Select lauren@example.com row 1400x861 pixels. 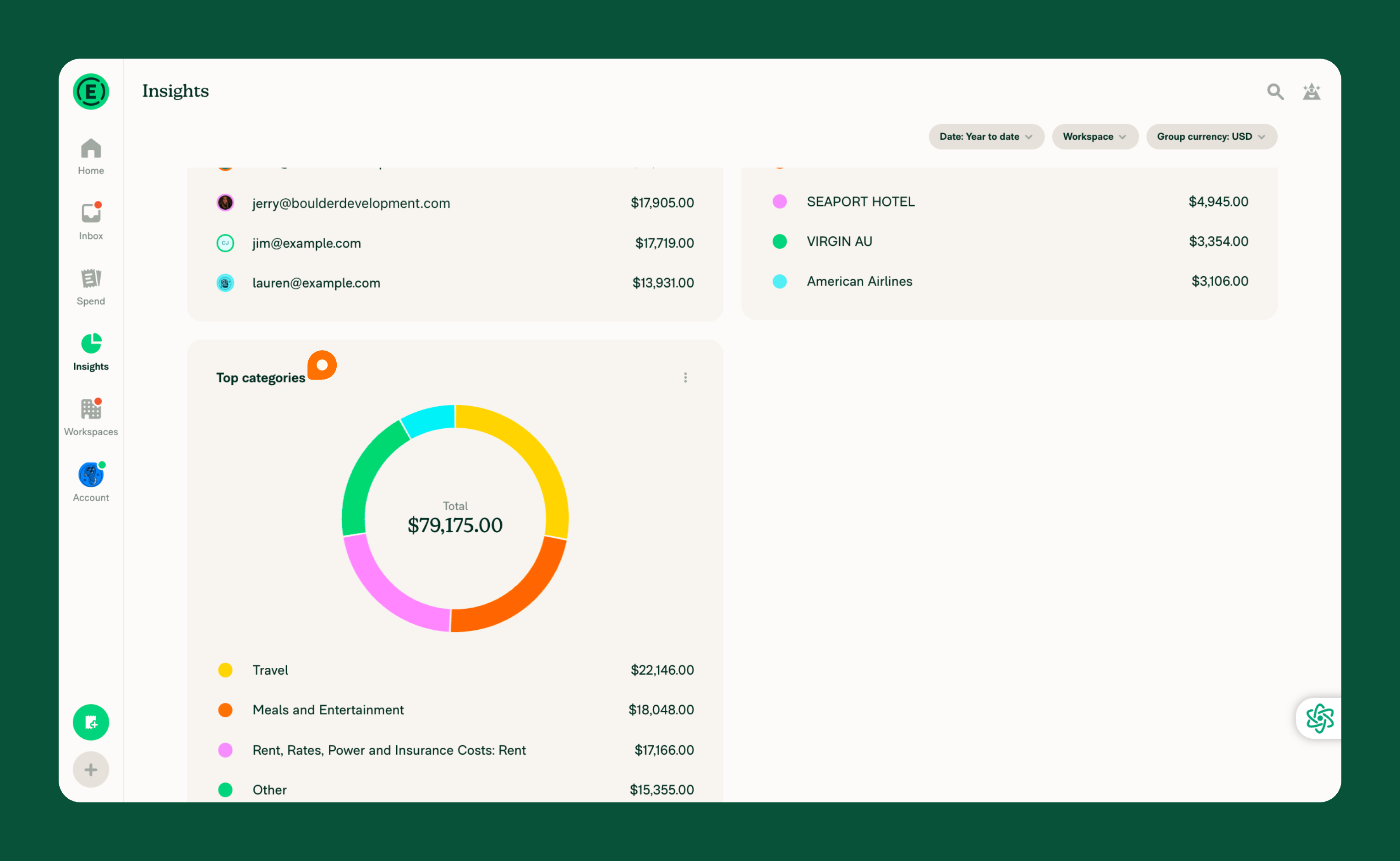pyautogui.click(x=454, y=283)
